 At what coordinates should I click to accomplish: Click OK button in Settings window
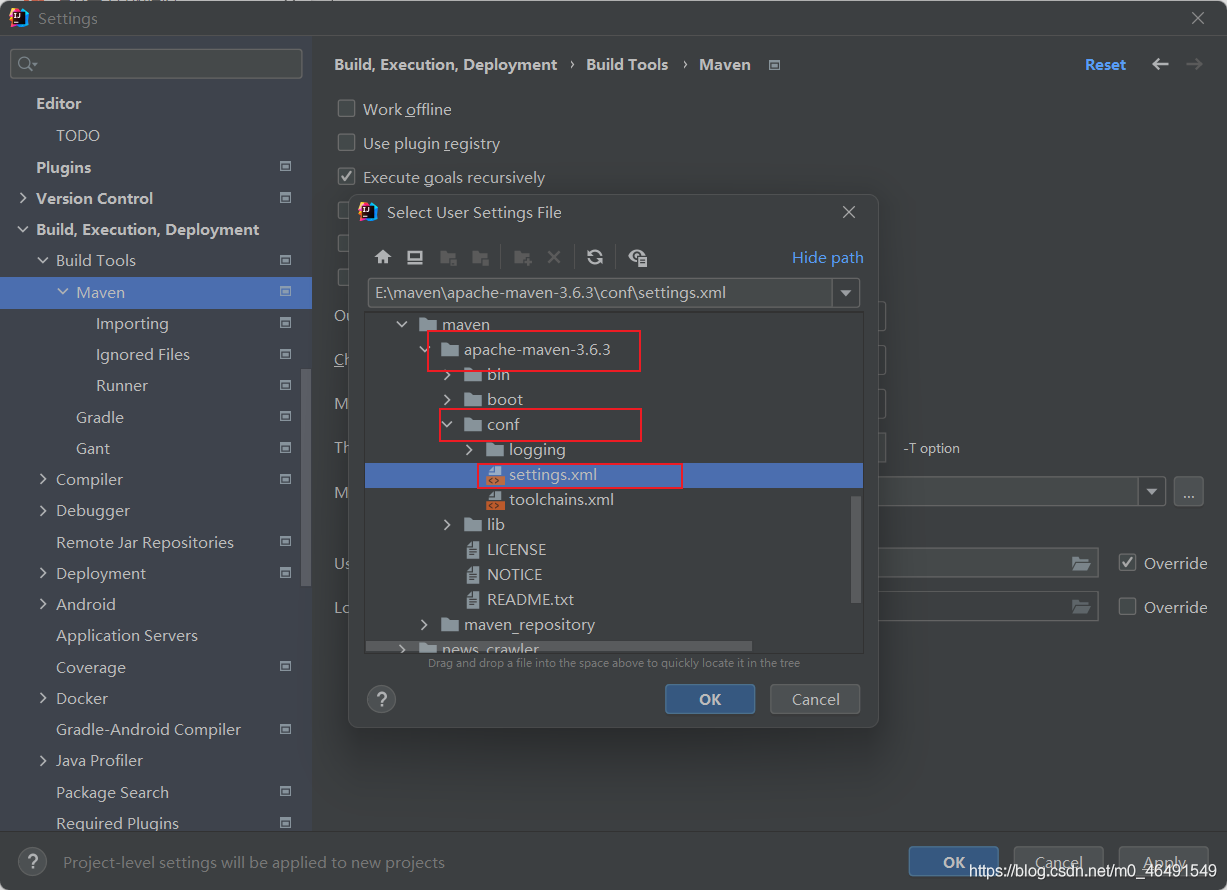[x=954, y=862]
